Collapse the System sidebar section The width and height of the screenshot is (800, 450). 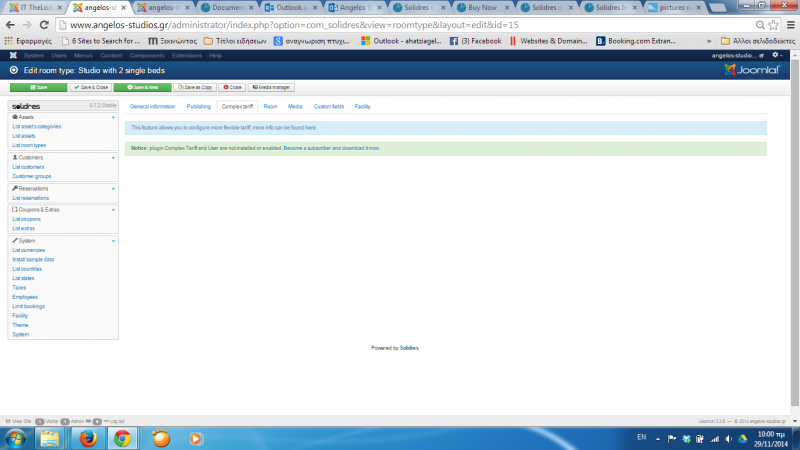(114, 241)
